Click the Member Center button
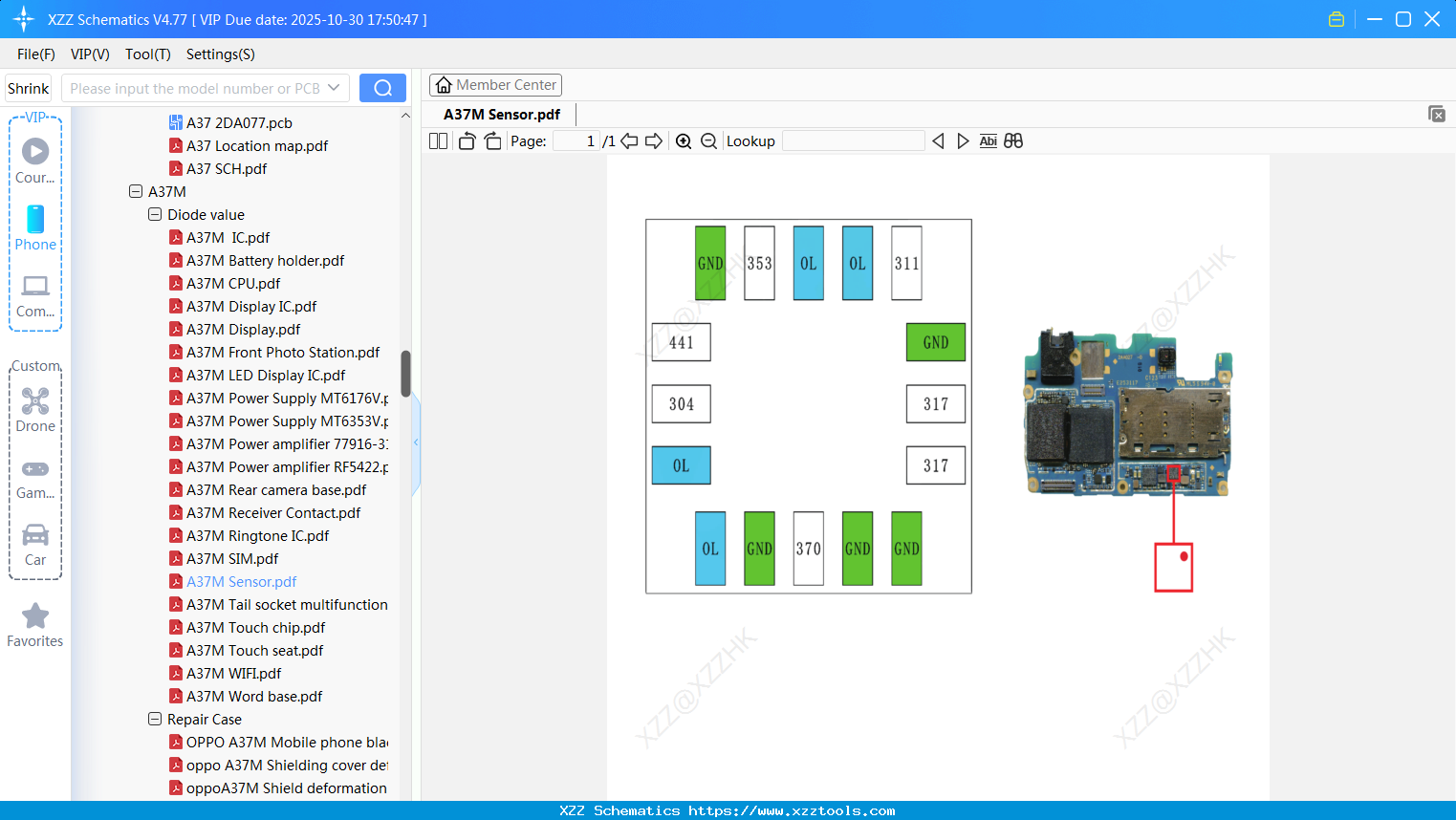 click(x=495, y=85)
